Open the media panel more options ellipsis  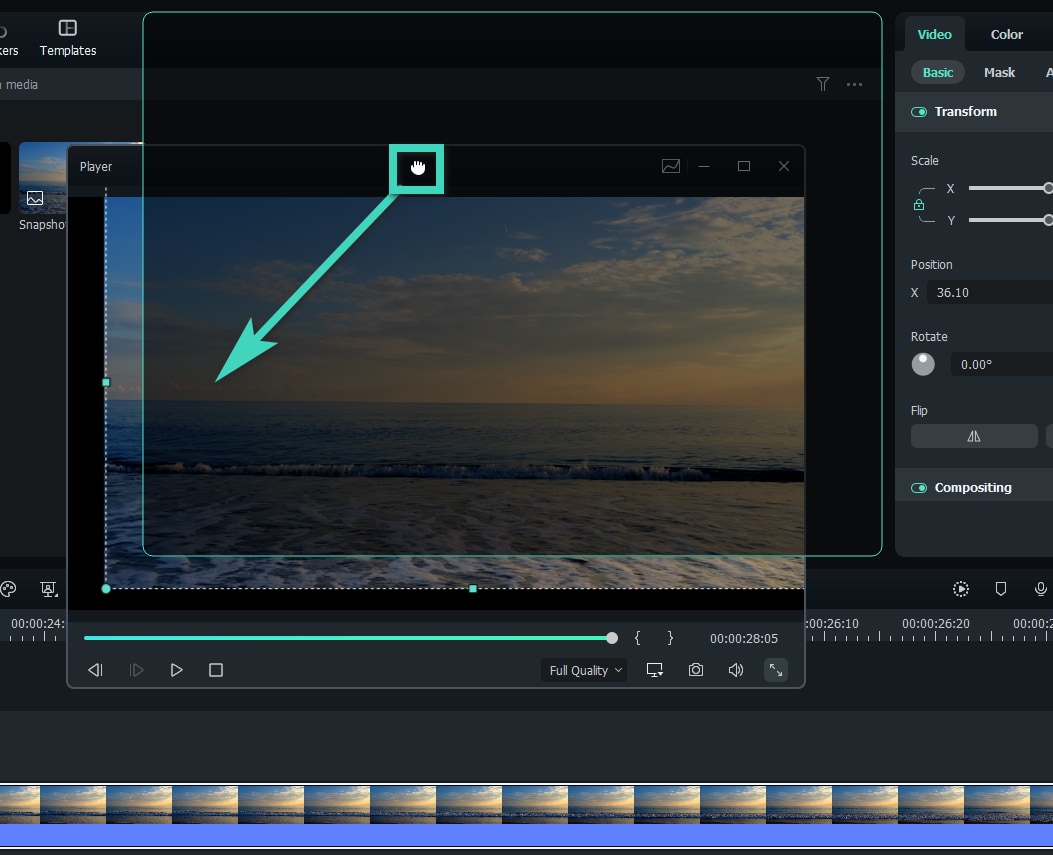coord(854,85)
